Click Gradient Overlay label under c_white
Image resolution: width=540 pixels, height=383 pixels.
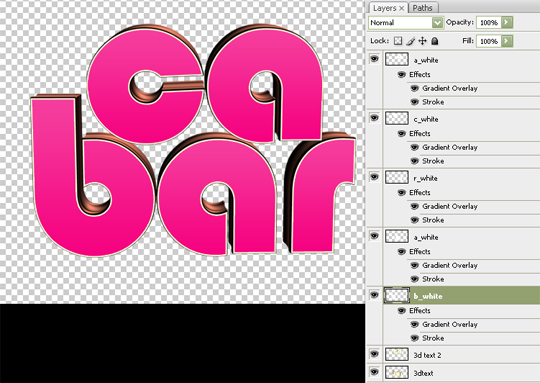[450, 147]
